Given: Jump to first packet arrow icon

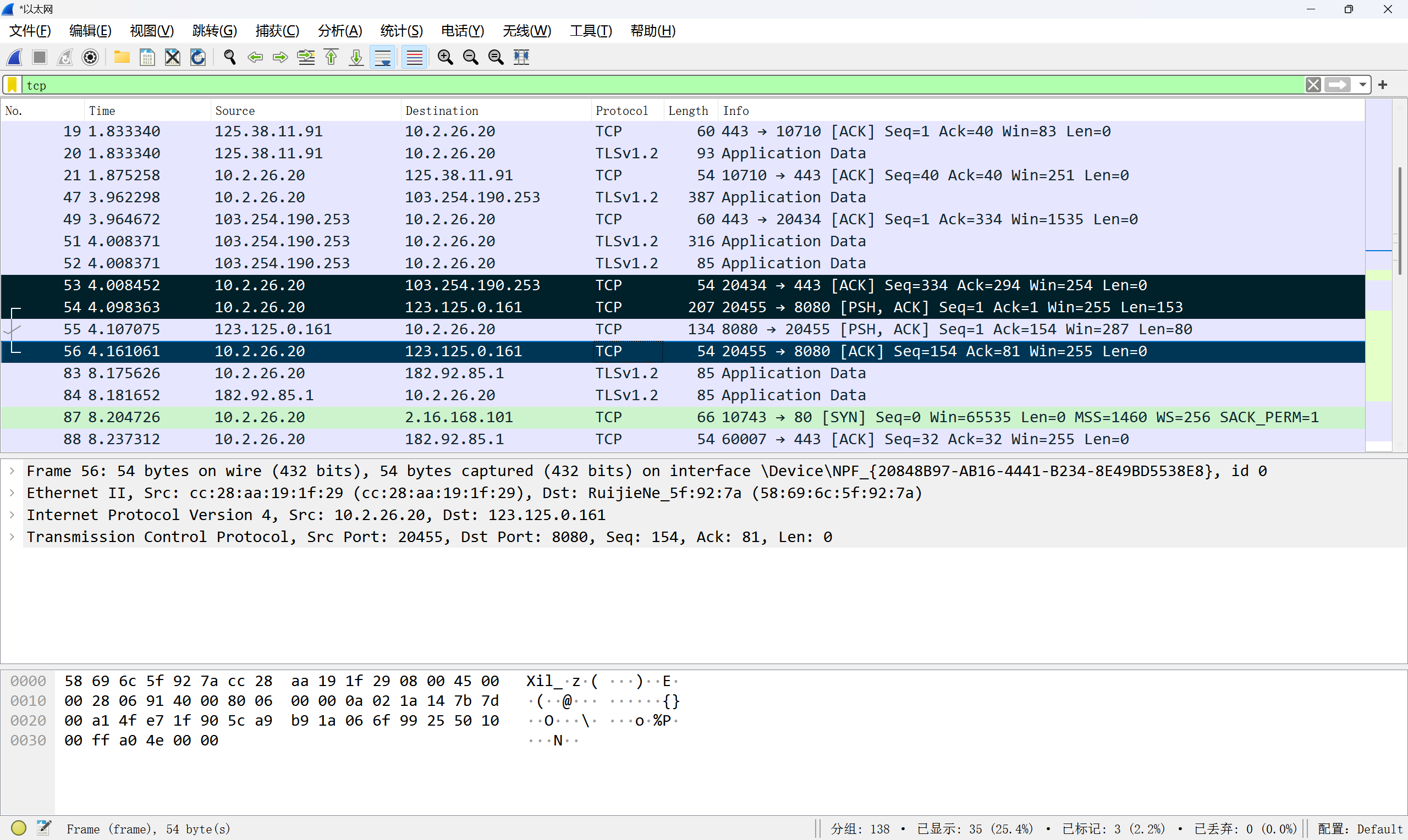Looking at the screenshot, I should point(331,57).
